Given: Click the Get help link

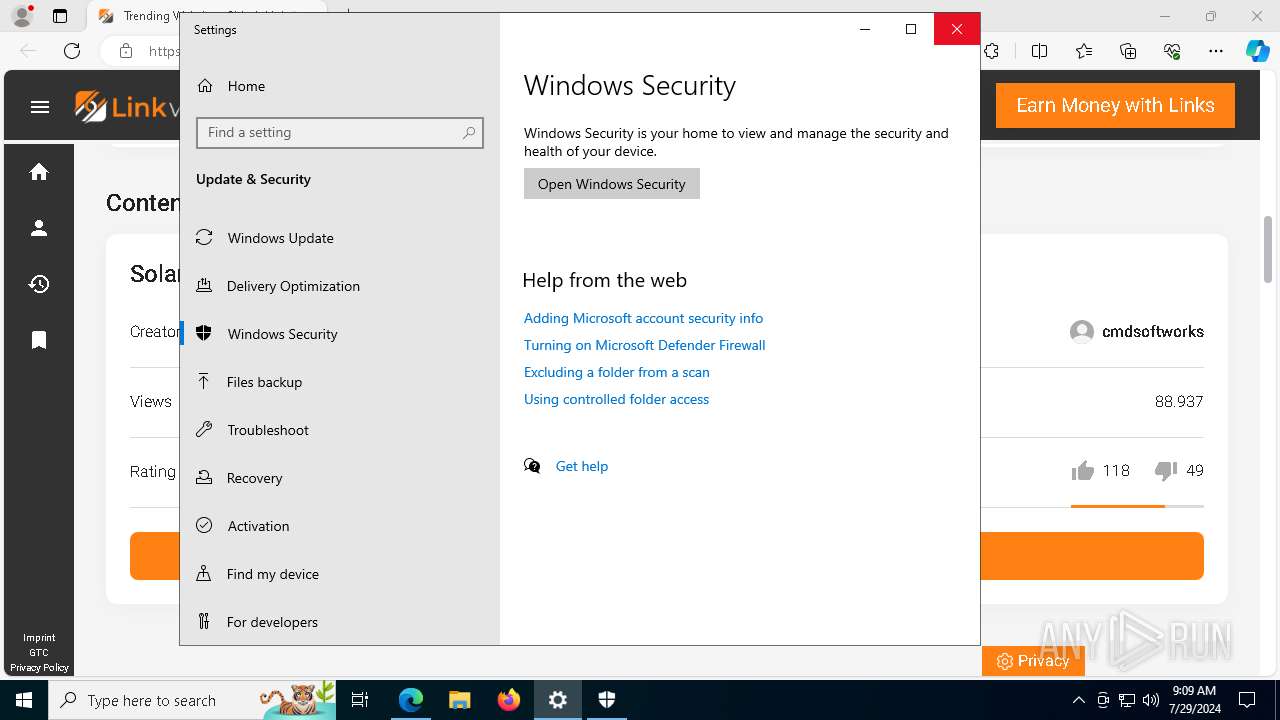Looking at the screenshot, I should (x=582, y=466).
